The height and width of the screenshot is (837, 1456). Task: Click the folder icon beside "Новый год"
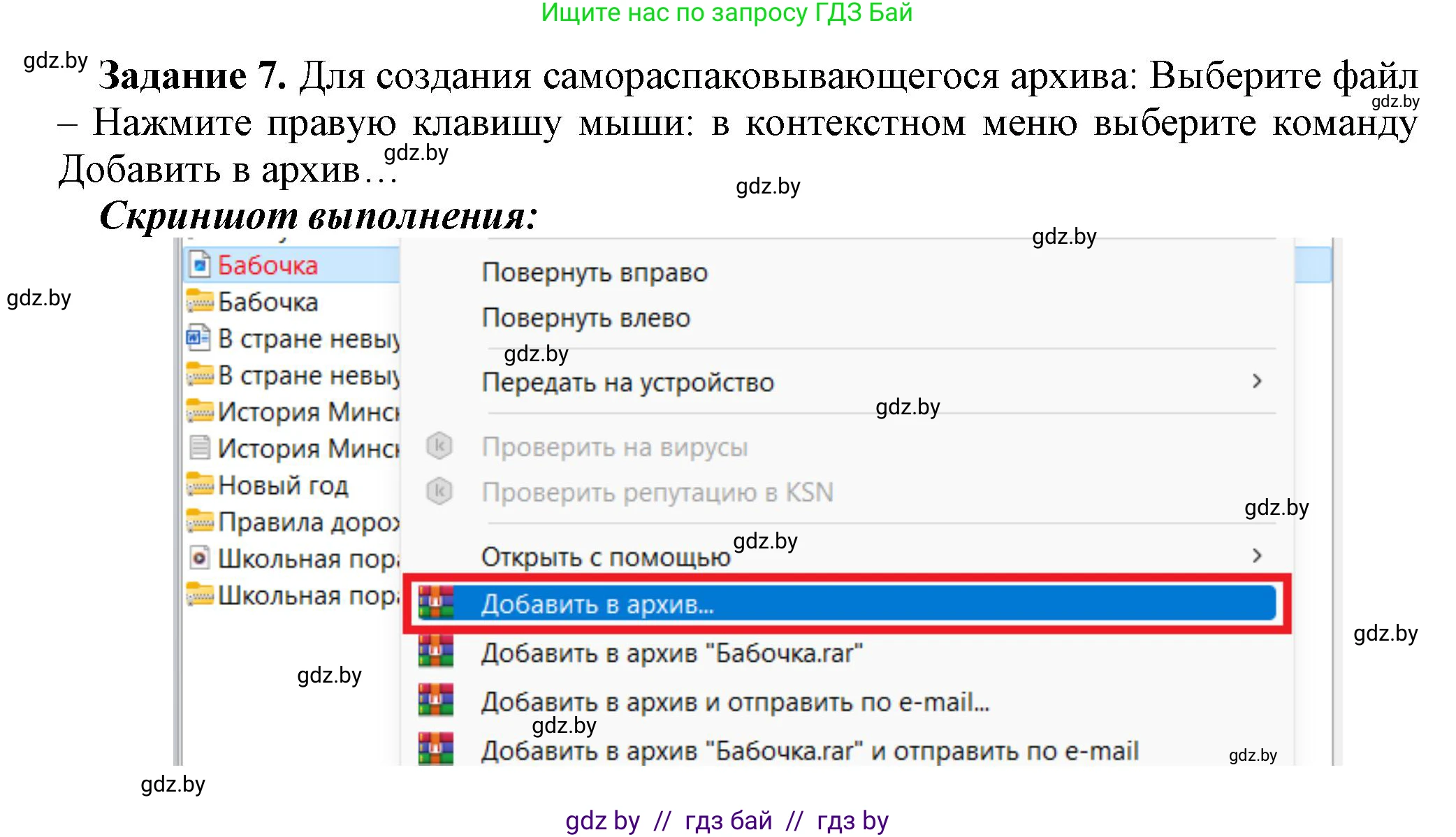[x=199, y=485]
